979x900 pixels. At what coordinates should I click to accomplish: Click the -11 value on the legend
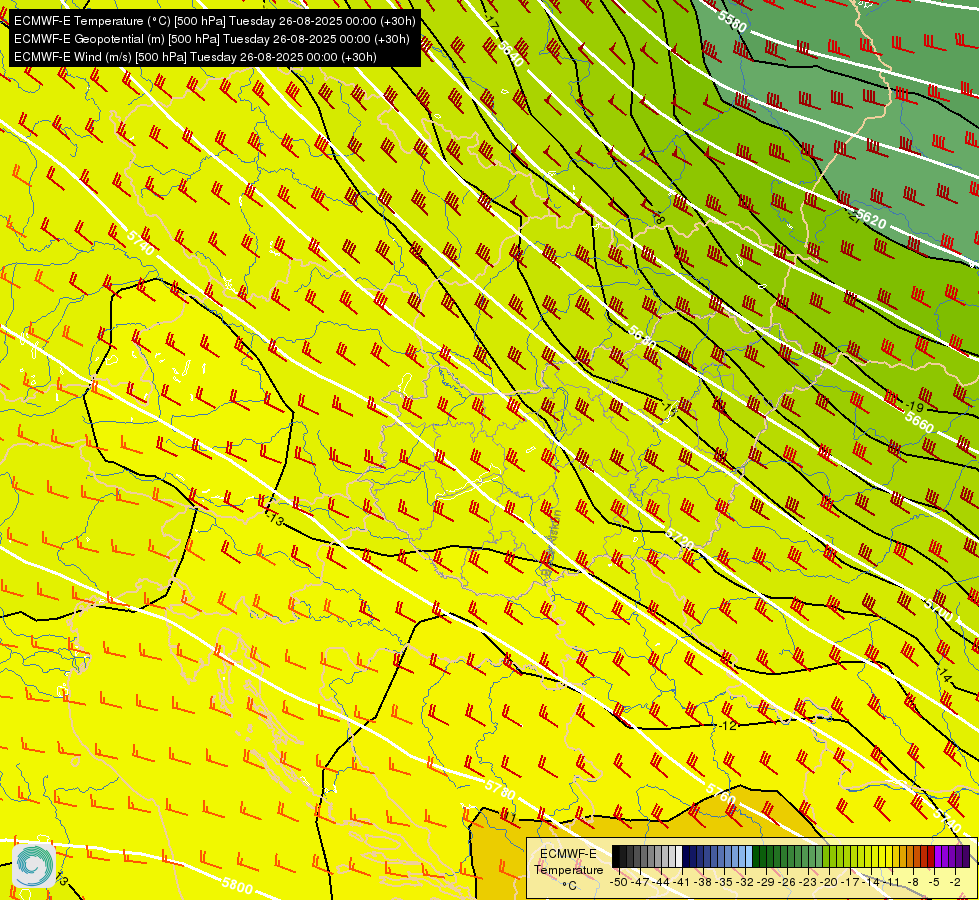click(891, 883)
